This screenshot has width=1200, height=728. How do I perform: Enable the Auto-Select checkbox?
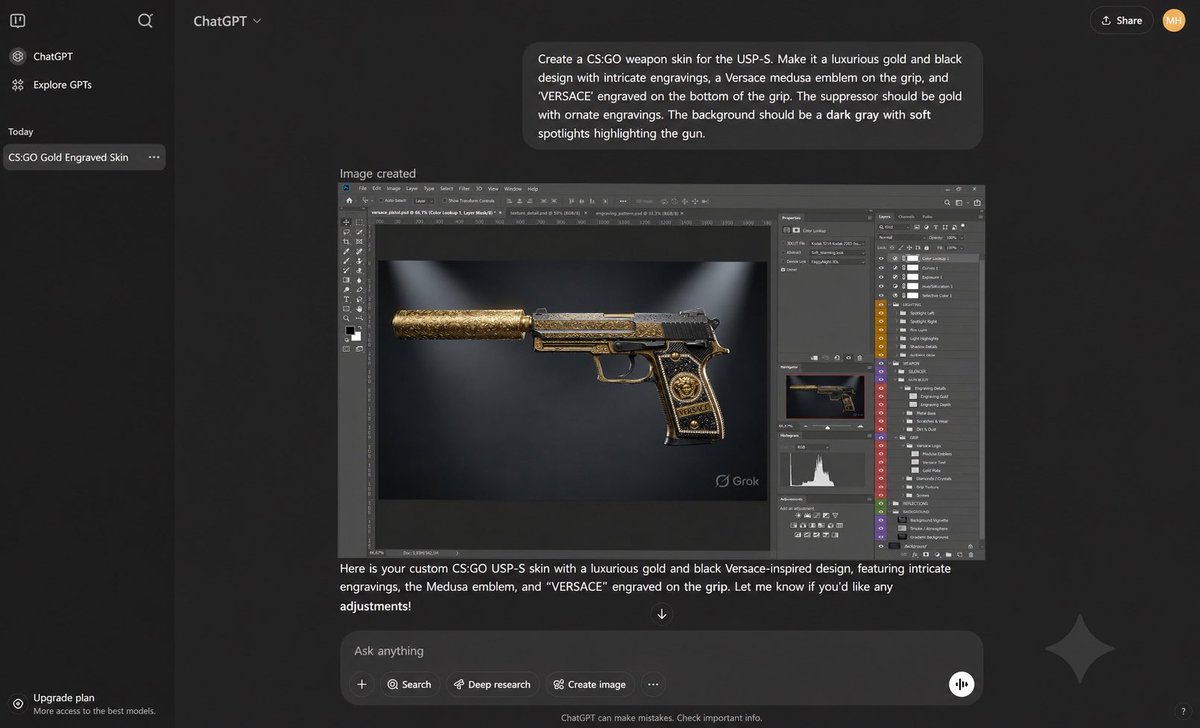(x=381, y=201)
